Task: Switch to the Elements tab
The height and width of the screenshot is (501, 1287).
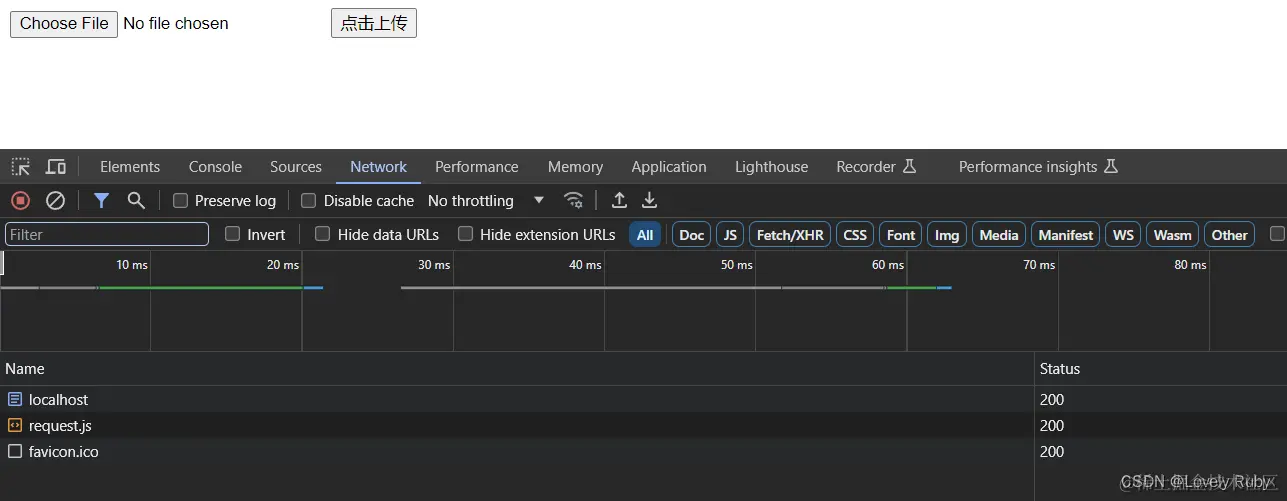Action: [x=130, y=167]
